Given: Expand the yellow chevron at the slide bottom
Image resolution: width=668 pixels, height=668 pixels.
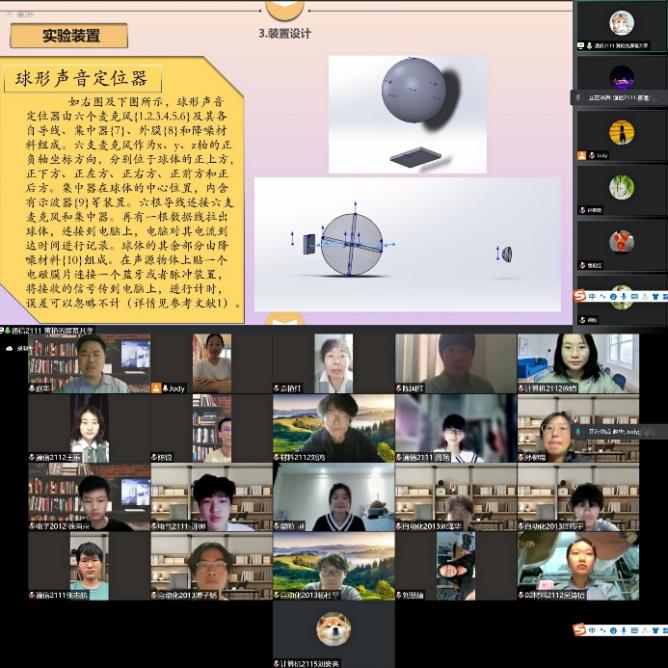Looking at the screenshot, I should (x=283, y=319).
